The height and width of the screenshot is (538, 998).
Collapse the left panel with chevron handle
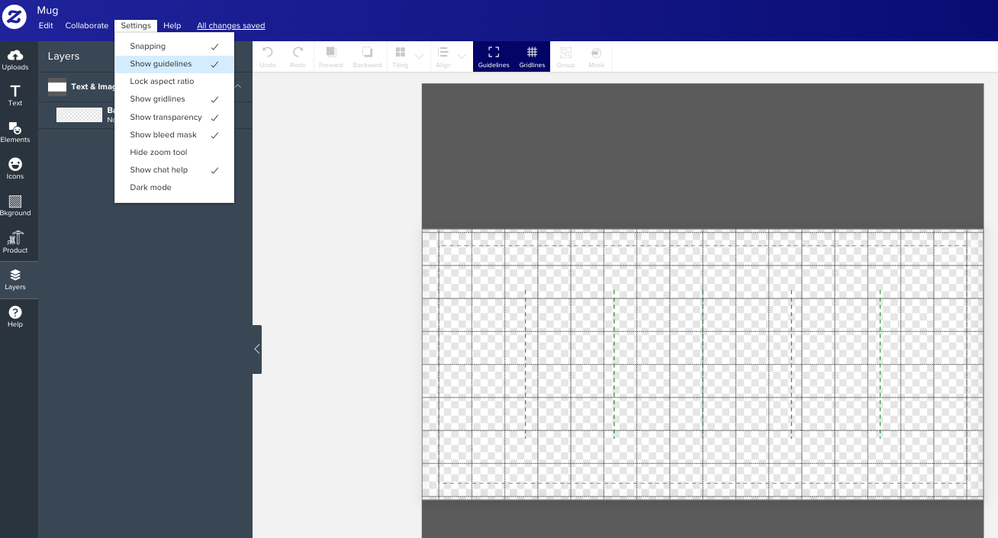257,349
